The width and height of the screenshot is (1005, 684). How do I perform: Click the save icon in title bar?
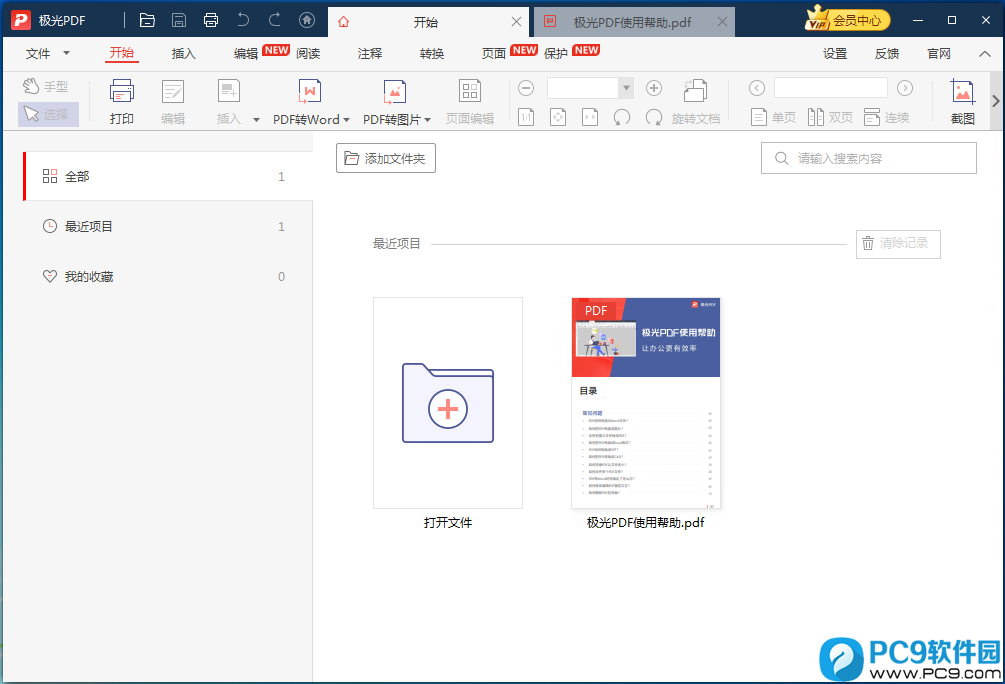(179, 21)
